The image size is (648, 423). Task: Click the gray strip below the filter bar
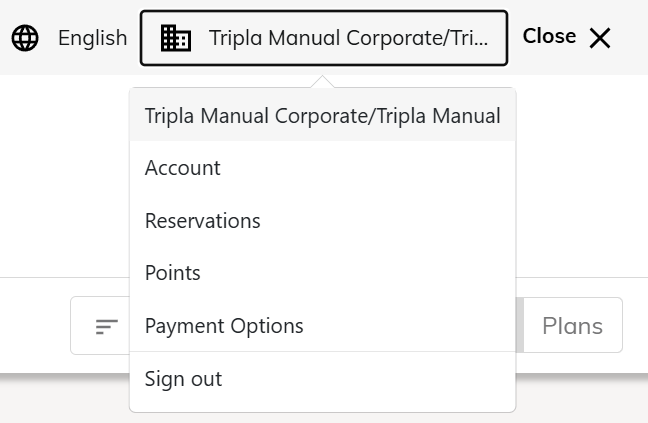pyautogui.click(x=60, y=400)
